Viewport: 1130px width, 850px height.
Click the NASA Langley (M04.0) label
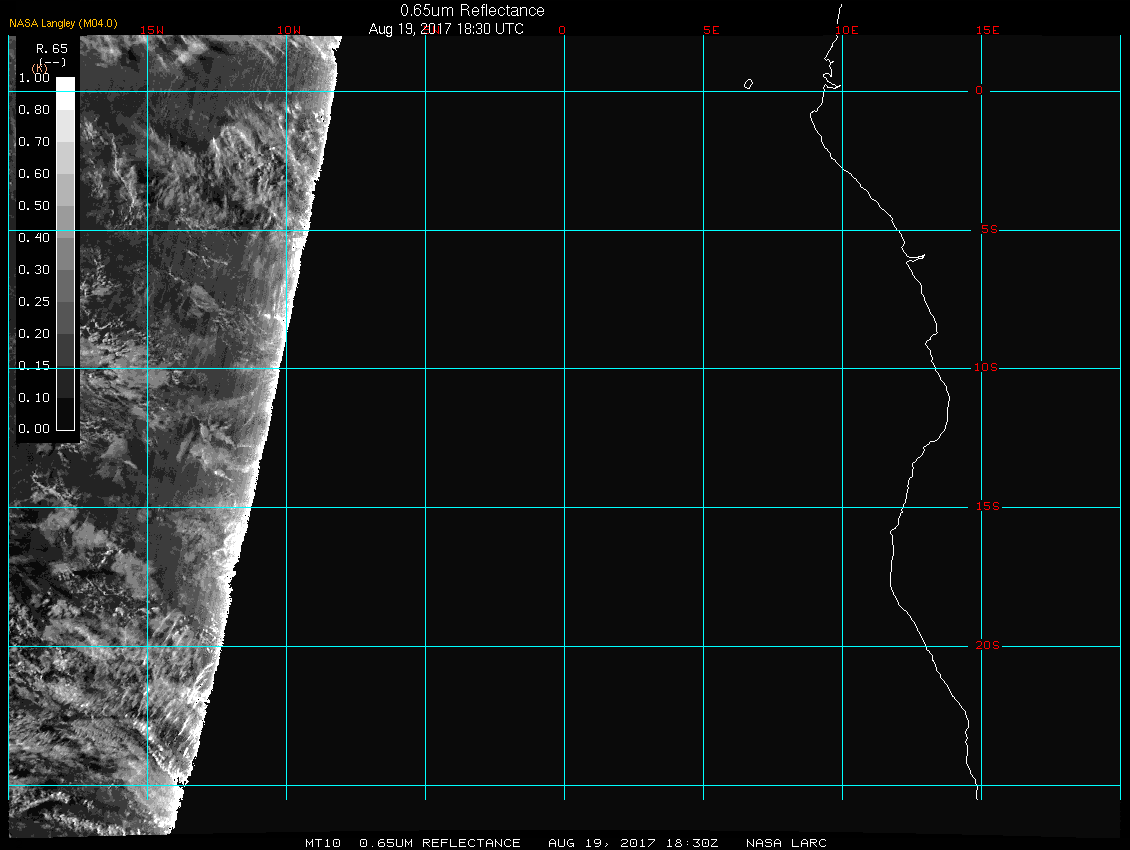click(x=63, y=22)
